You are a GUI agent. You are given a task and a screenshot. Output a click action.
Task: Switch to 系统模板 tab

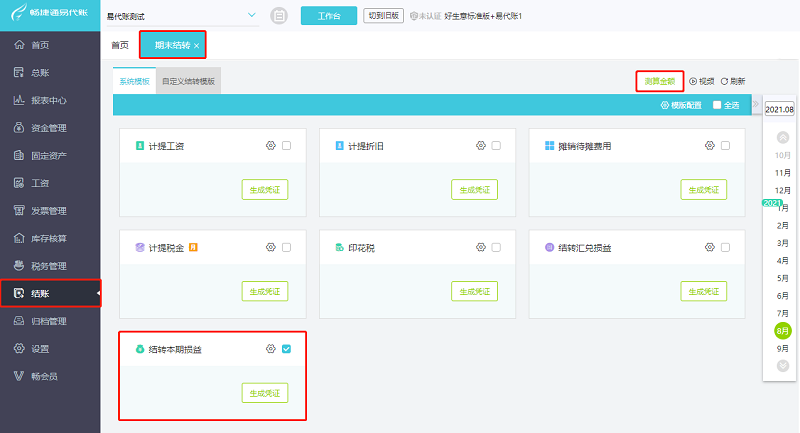(135, 81)
